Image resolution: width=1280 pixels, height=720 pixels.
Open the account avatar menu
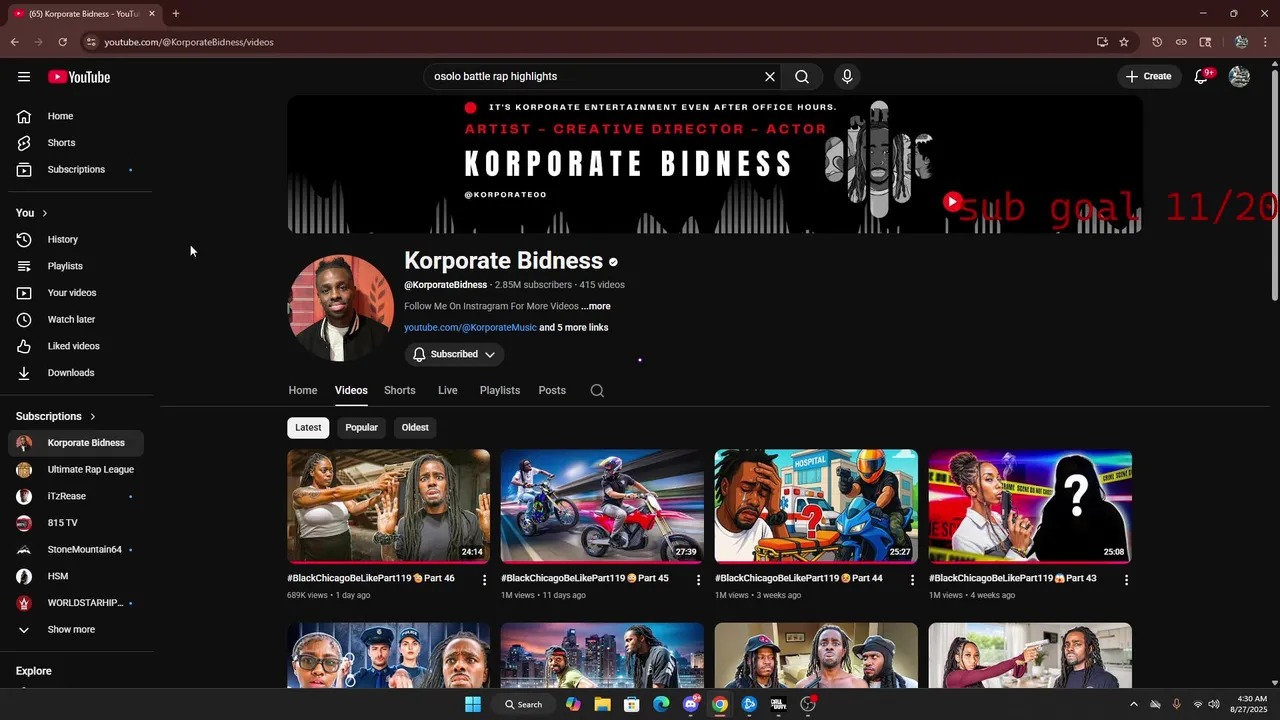click(1239, 77)
